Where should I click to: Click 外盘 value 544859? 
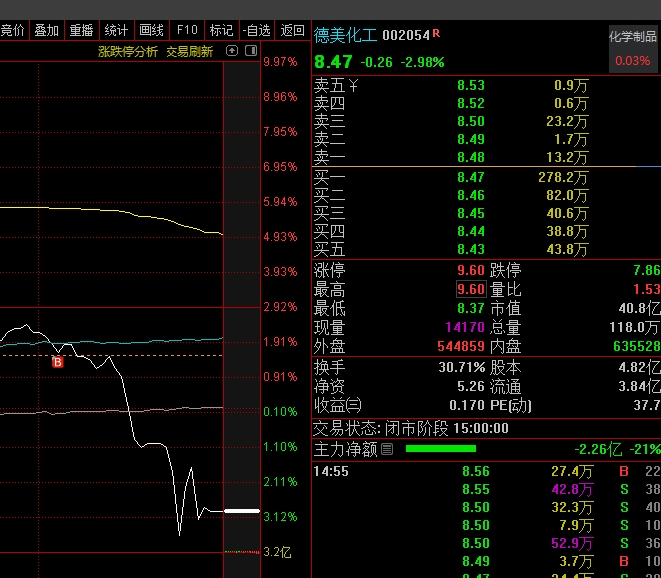click(461, 347)
